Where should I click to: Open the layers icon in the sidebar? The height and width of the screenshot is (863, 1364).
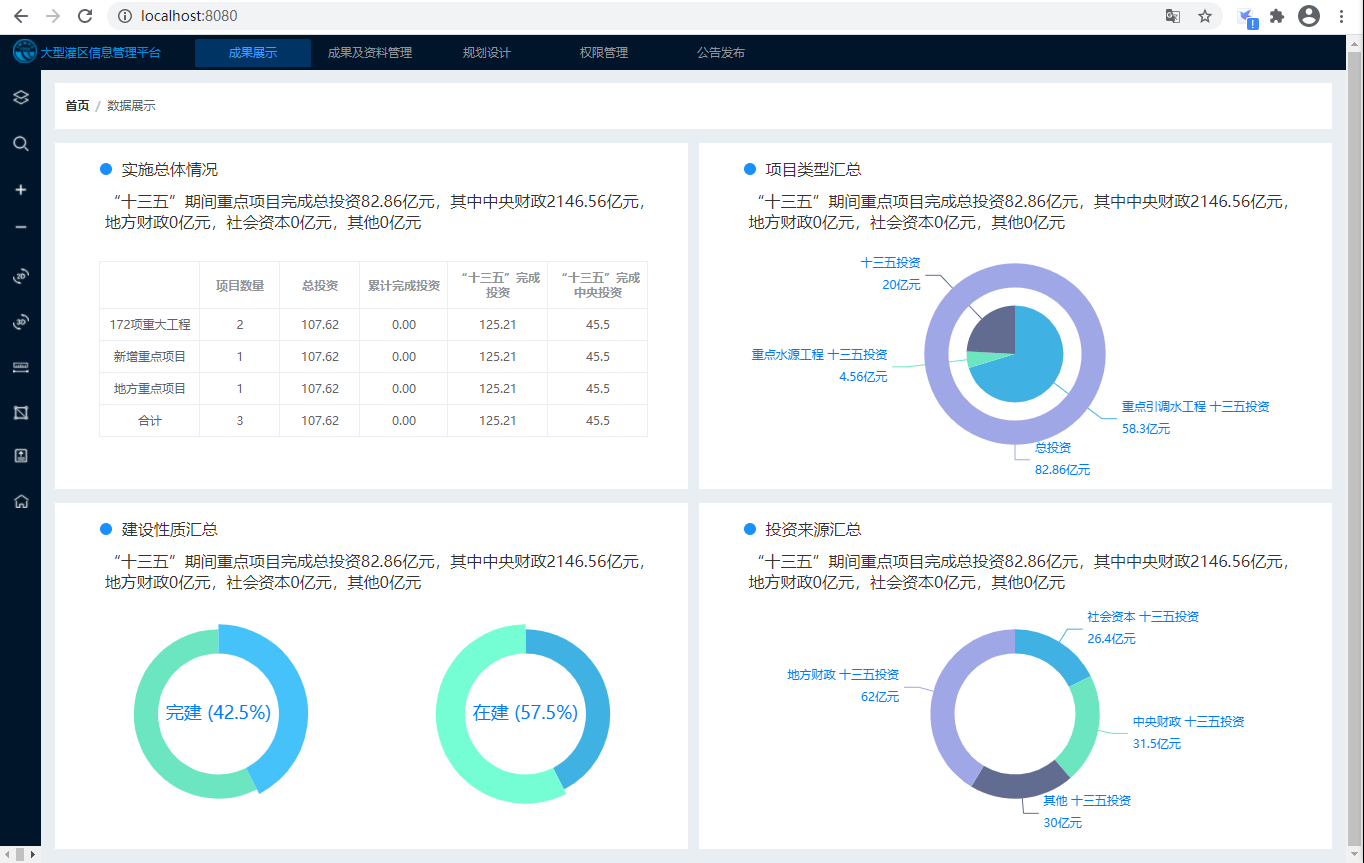pos(20,97)
